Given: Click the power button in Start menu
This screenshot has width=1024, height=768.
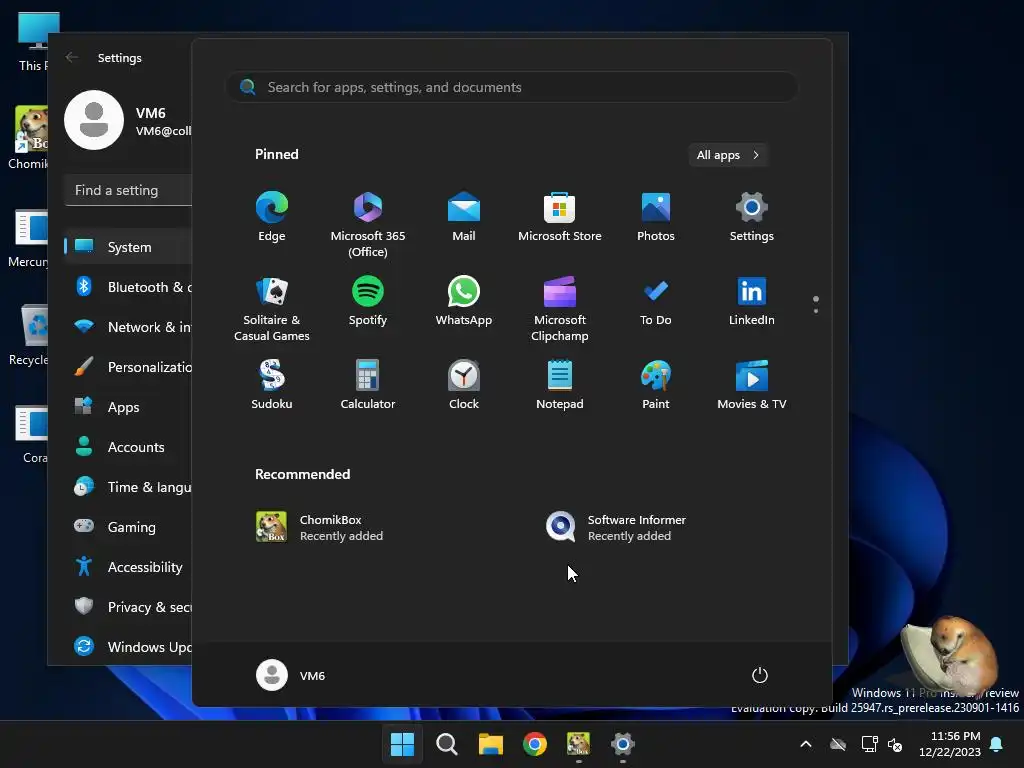Looking at the screenshot, I should click(x=760, y=675).
